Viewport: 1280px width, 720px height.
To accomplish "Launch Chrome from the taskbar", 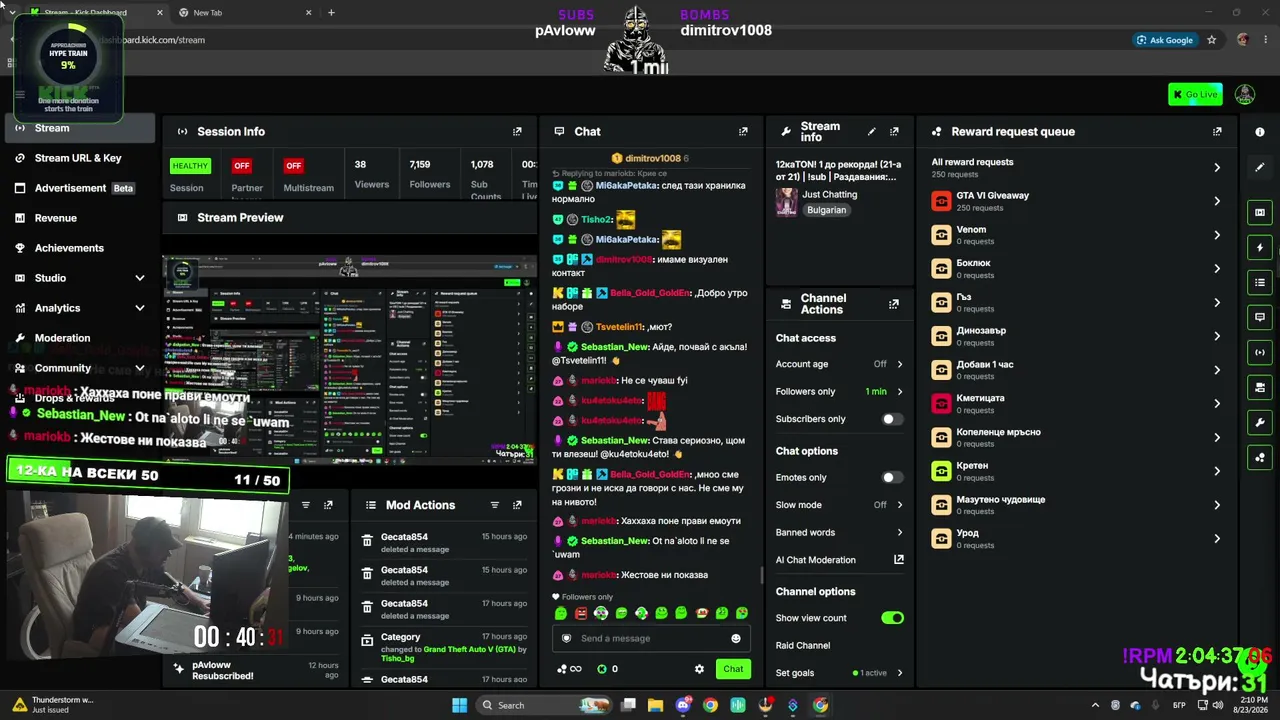I will click(x=710, y=705).
